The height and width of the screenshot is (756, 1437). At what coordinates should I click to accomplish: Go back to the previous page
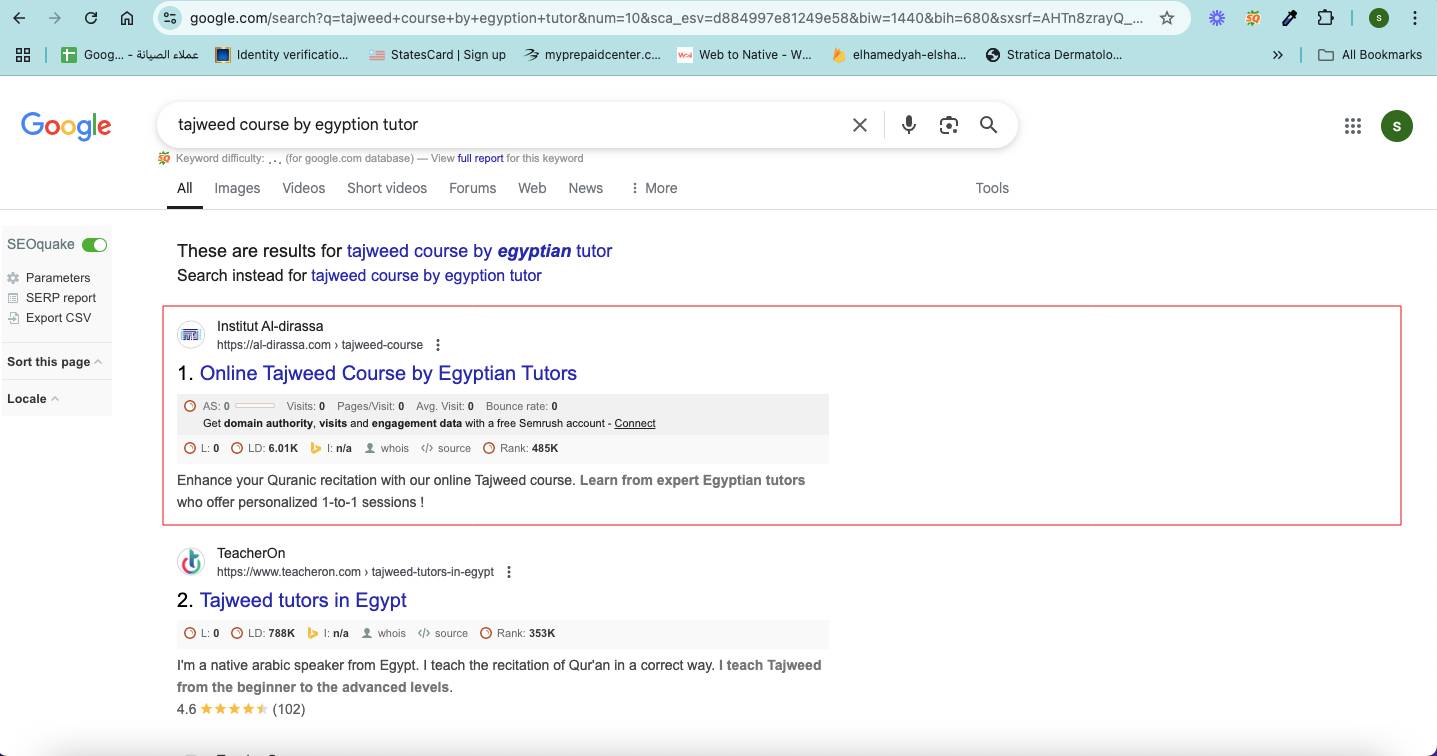(19, 18)
